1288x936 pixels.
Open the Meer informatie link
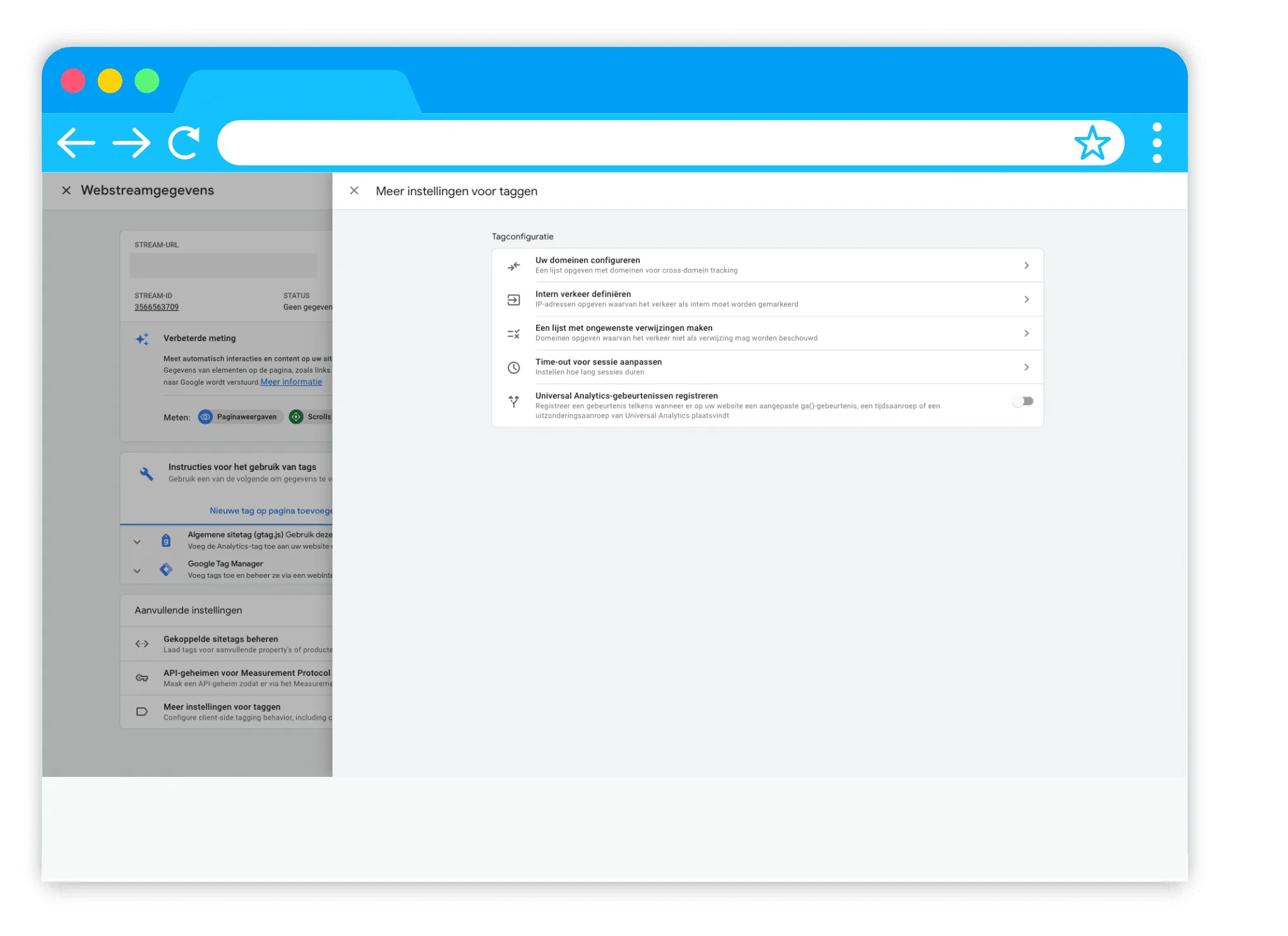(291, 382)
